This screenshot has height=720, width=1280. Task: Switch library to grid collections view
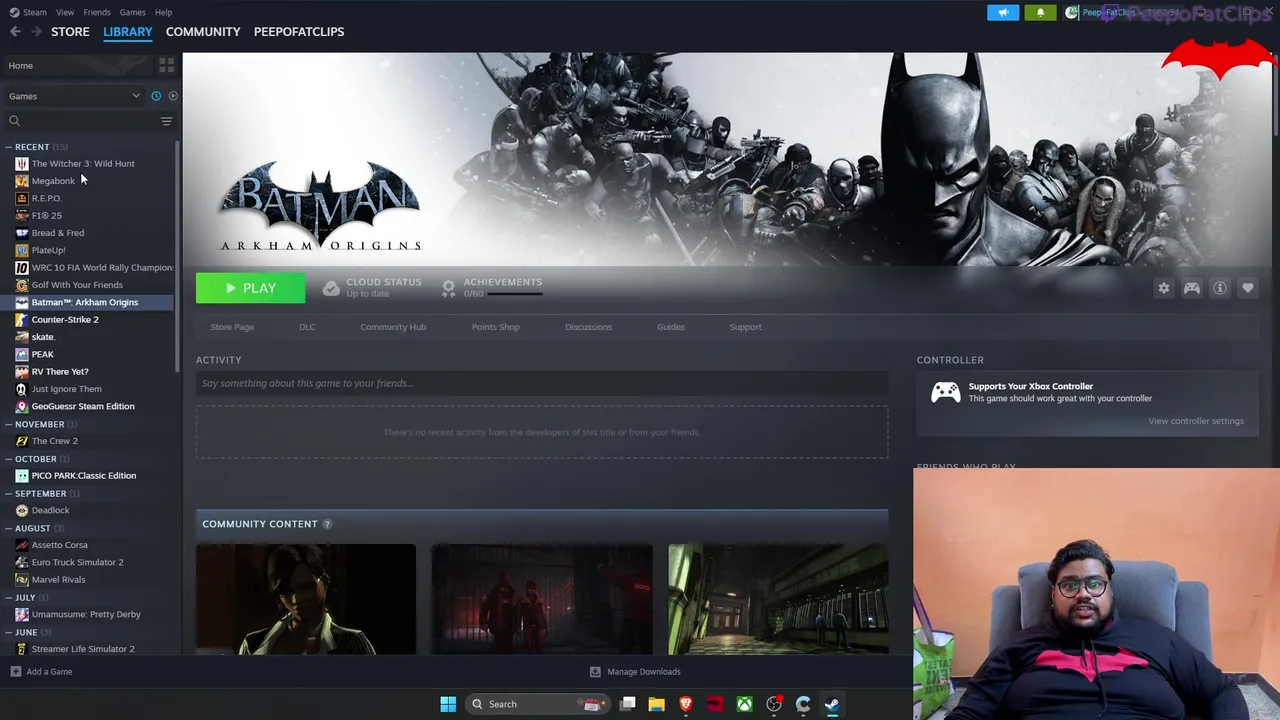pyautogui.click(x=166, y=65)
